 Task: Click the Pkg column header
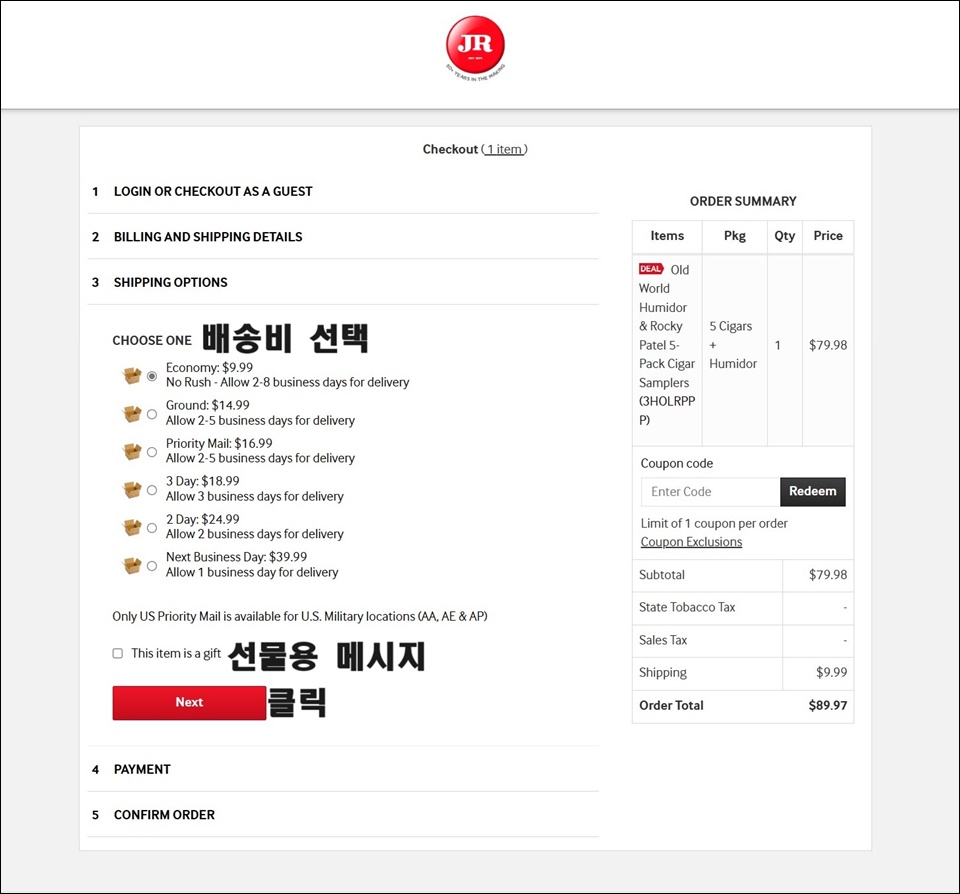pyautogui.click(x=735, y=236)
